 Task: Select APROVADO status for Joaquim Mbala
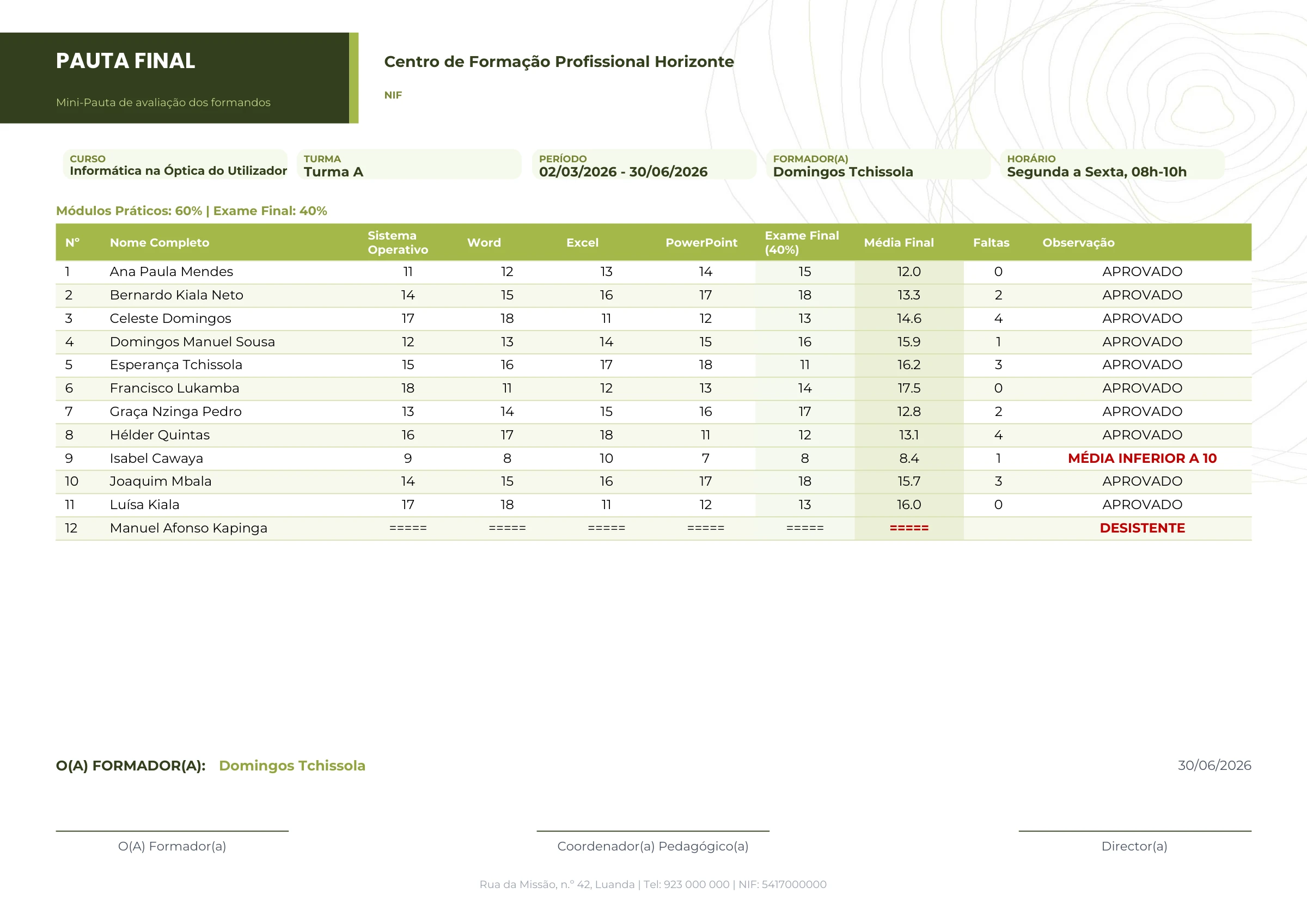coord(1142,482)
